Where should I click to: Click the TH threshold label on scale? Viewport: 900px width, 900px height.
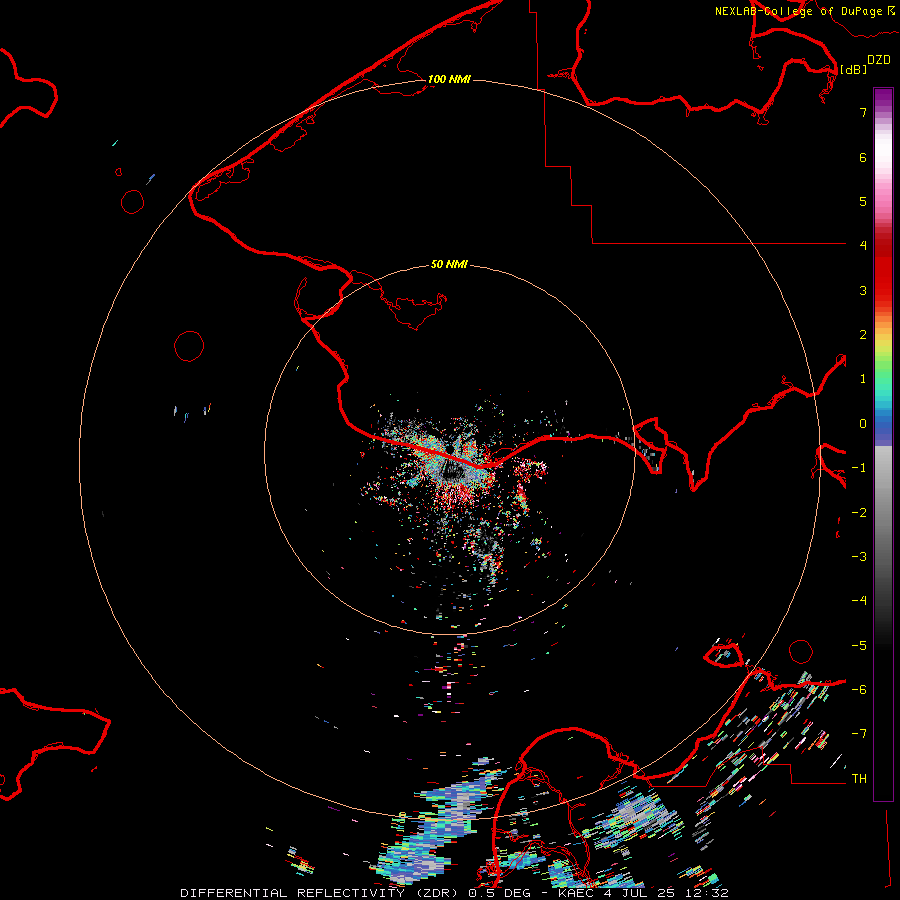859,779
